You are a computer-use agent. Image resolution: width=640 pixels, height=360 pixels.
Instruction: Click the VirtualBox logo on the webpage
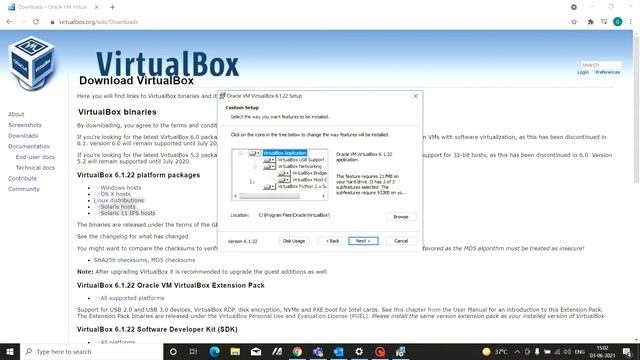click(x=31, y=63)
